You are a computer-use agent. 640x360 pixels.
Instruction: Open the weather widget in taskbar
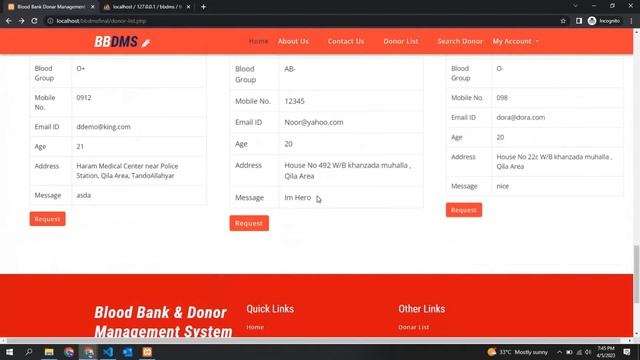tap(518, 352)
